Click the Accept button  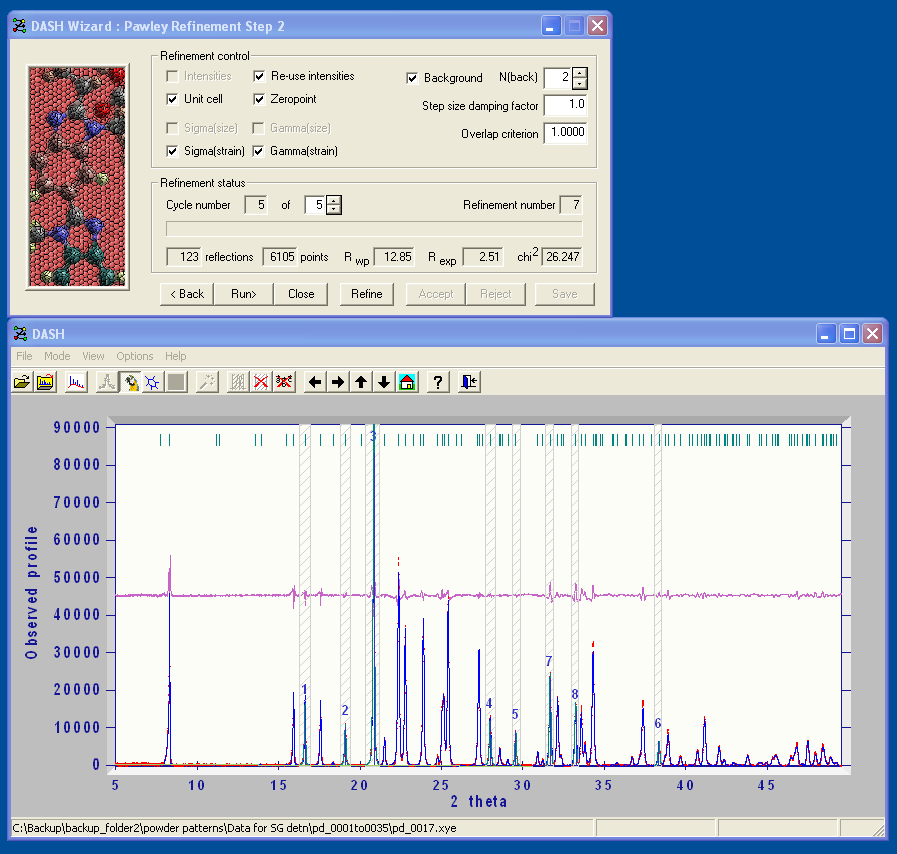pyautogui.click(x=435, y=294)
